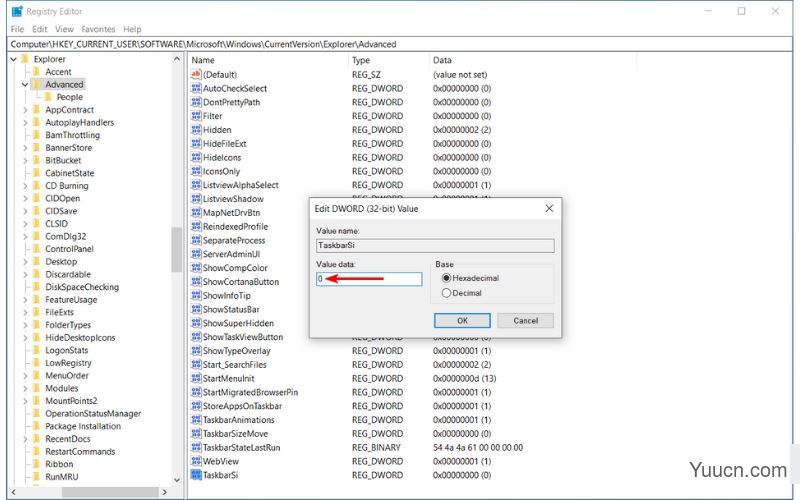Click the ShowSuperHidden value icon
Screen dimensions: 800x500
(196, 323)
